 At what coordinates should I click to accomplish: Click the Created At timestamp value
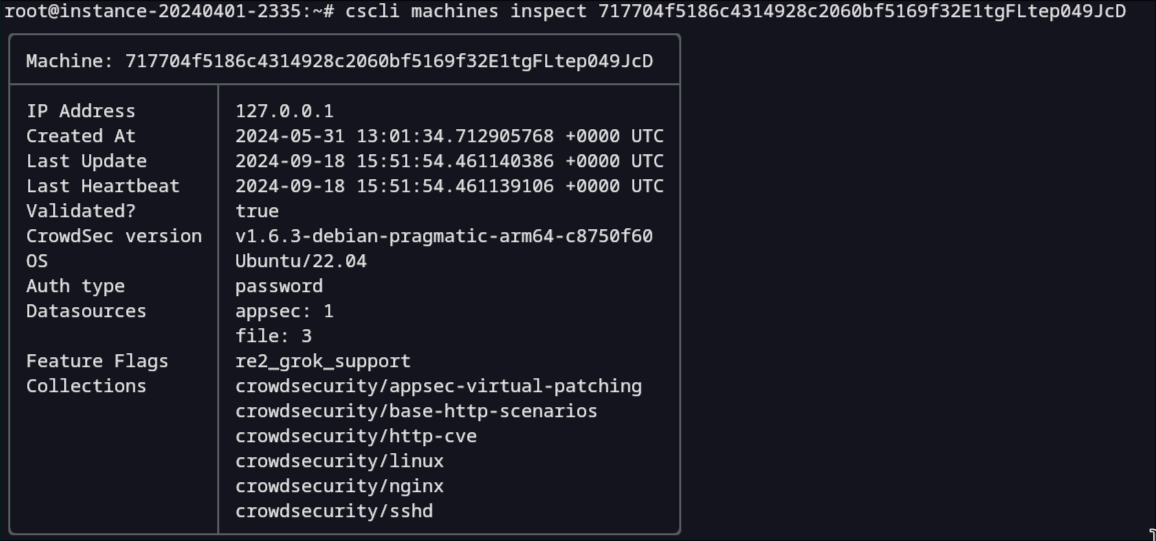pyautogui.click(x=449, y=136)
